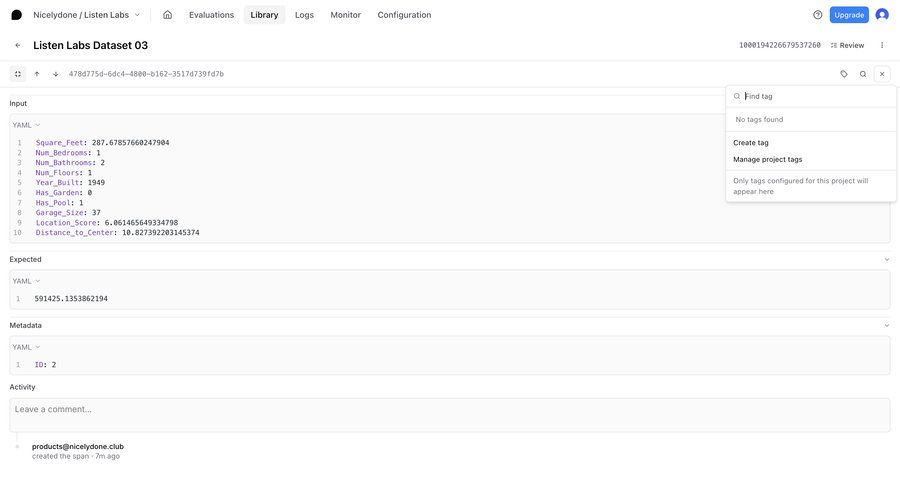Select Create tag in the popup
The height and width of the screenshot is (484, 900).
pyautogui.click(x=751, y=143)
